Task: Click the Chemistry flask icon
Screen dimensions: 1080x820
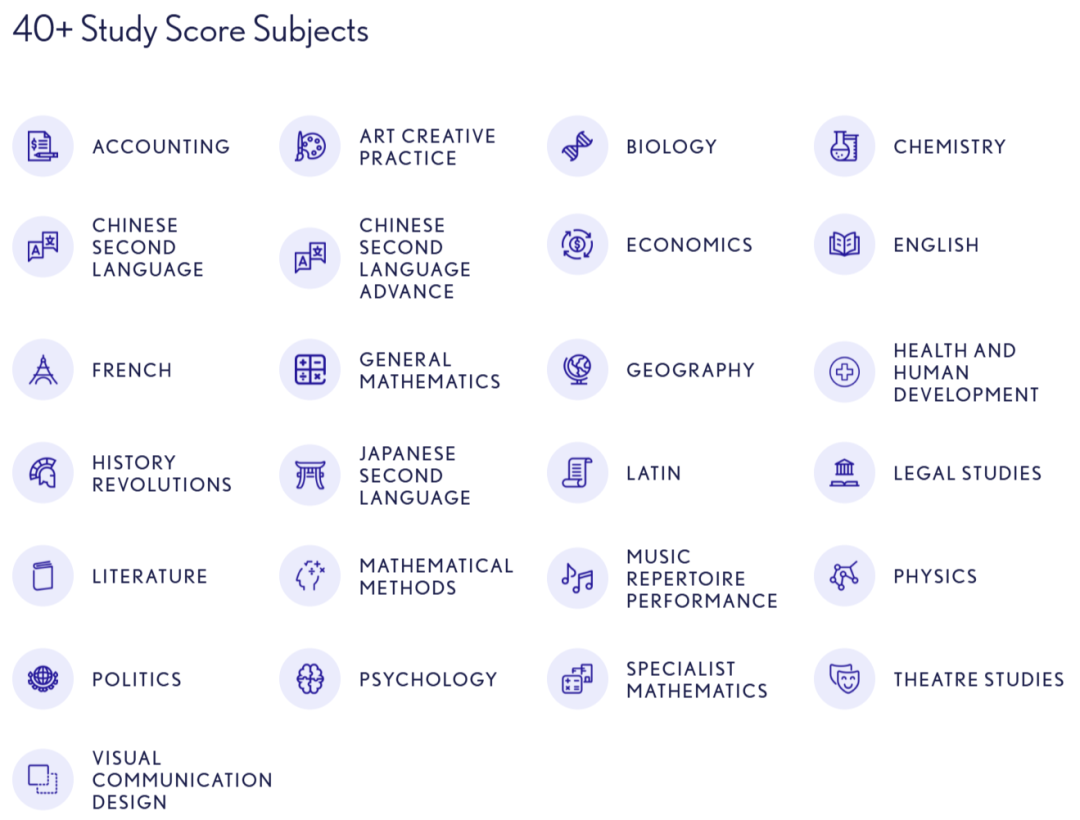Action: 844,146
